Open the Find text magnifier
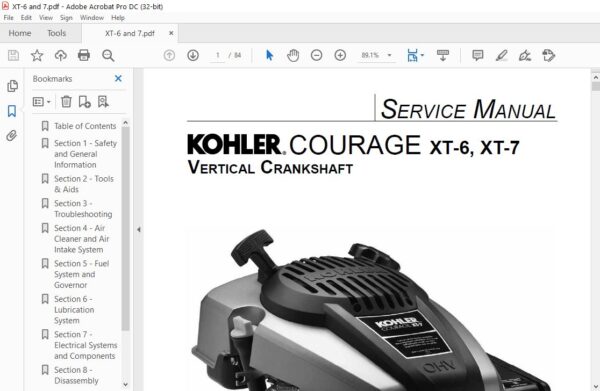Screen dimensions: 600x391 [x=108, y=55]
